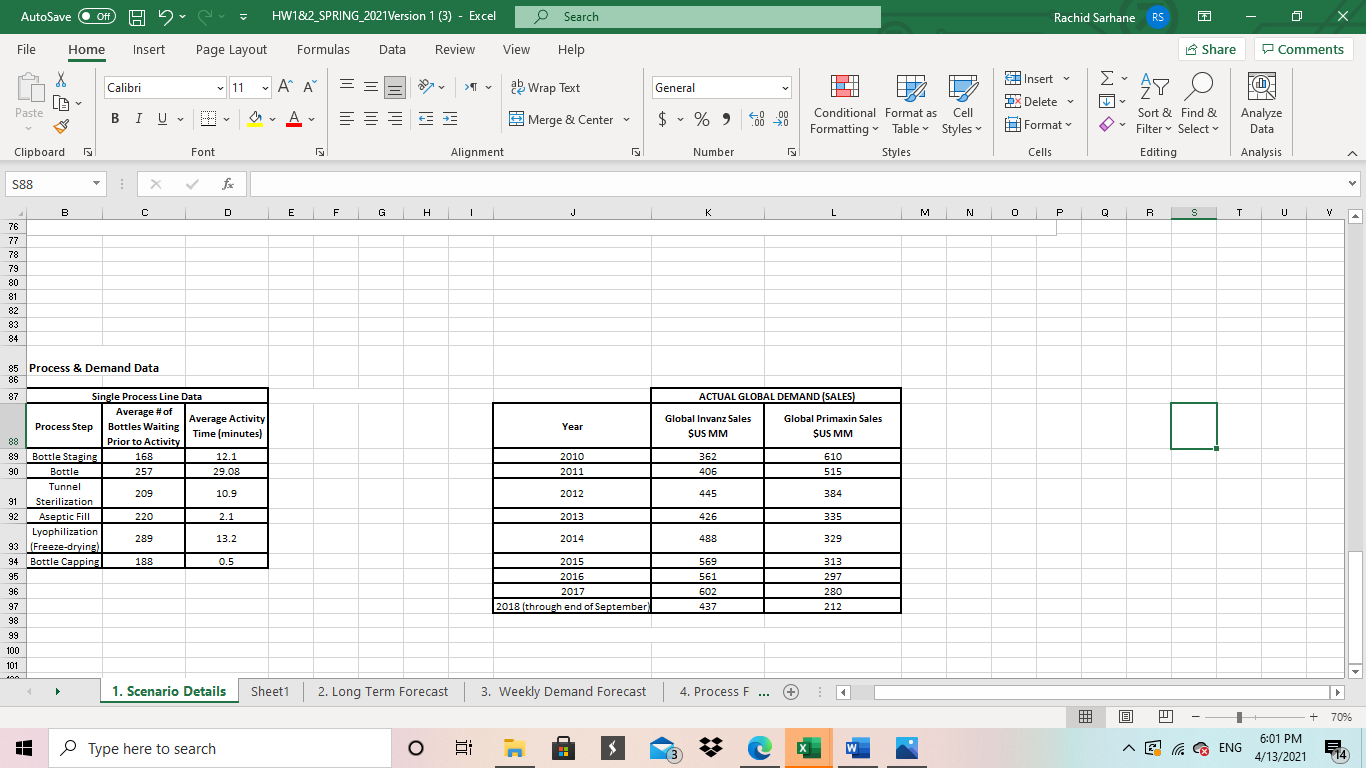Click the fill color highlight swatch

pos(254,120)
